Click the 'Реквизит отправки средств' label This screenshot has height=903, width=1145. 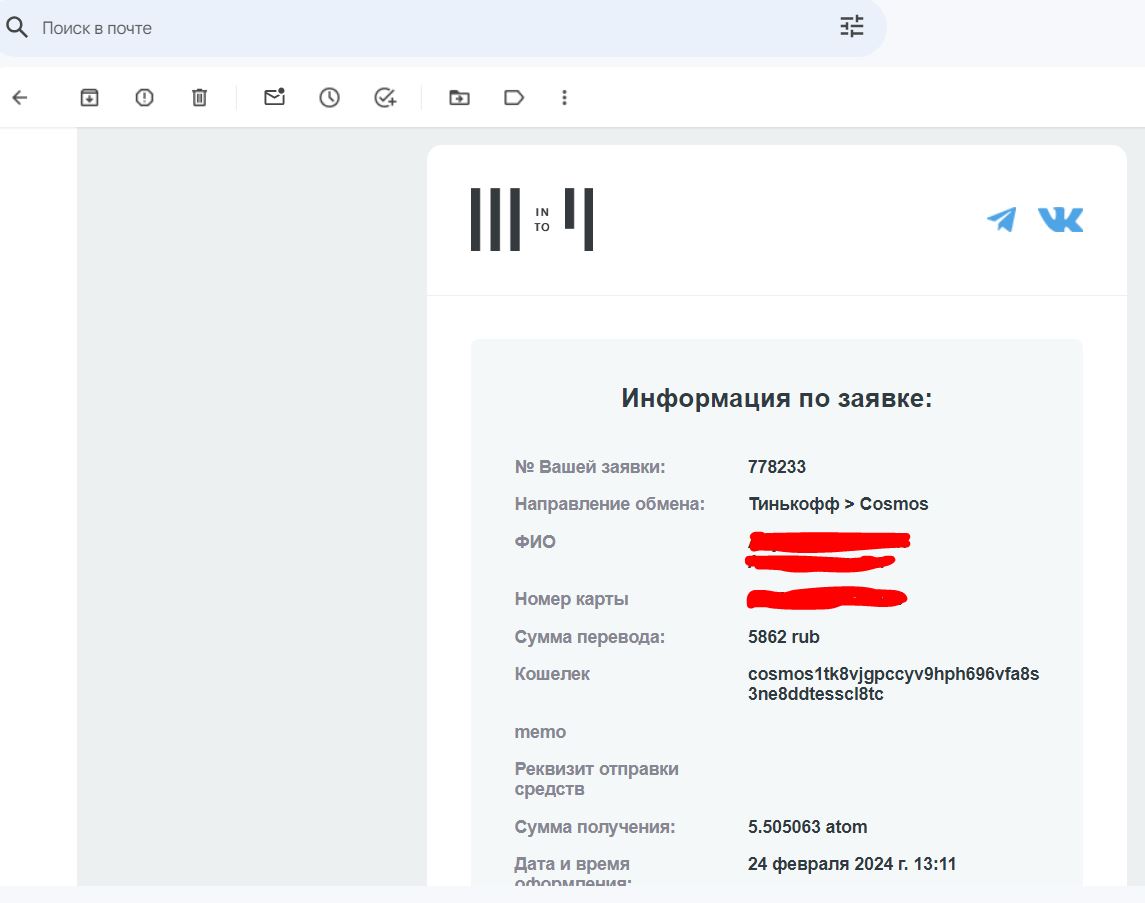tap(597, 779)
